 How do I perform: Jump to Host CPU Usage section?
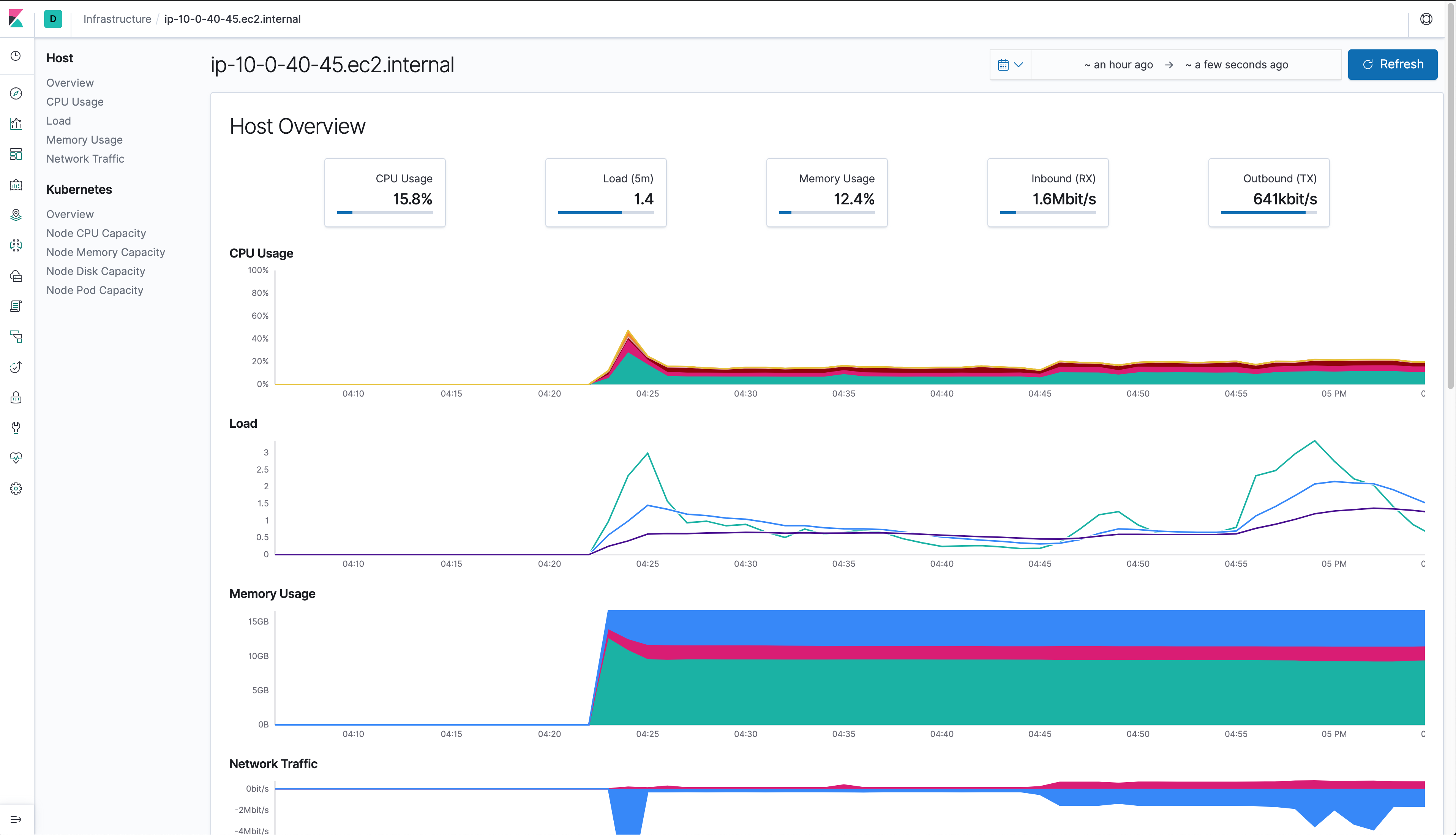tap(75, 102)
